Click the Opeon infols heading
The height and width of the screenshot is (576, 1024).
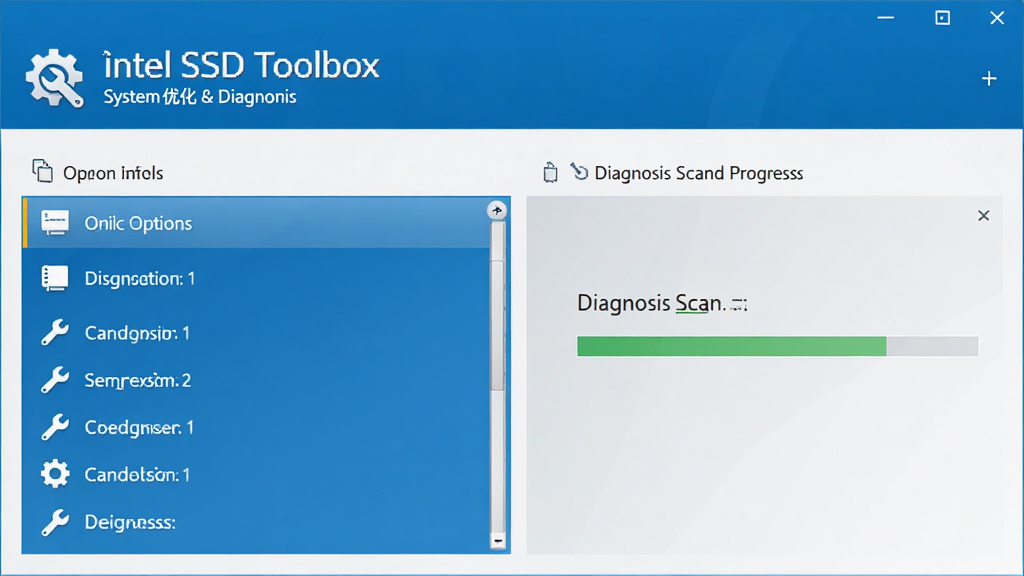pos(113,173)
